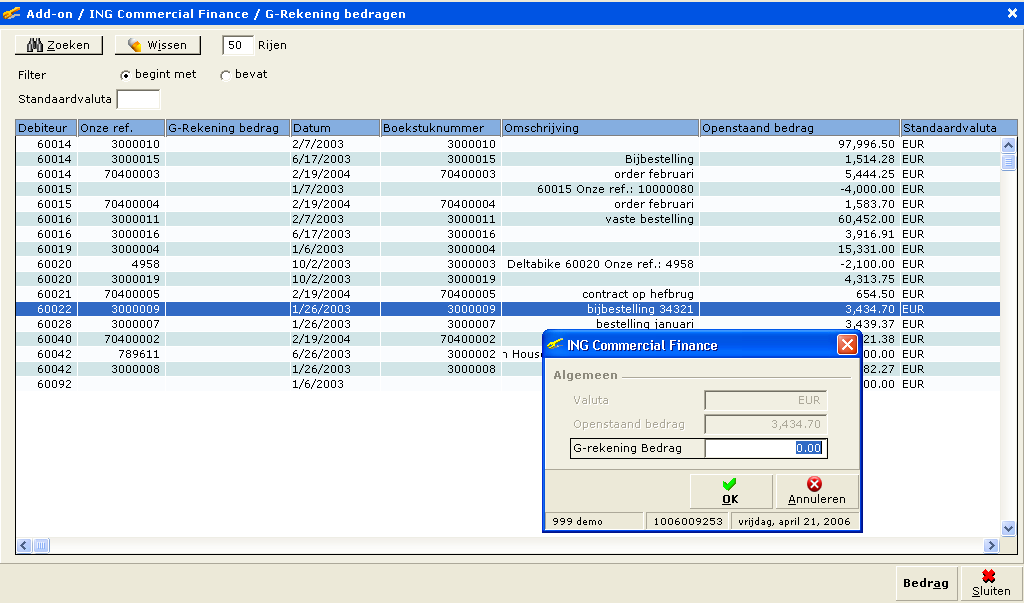The height and width of the screenshot is (603, 1024).
Task: Click the Datum column header
Action: [334, 128]
